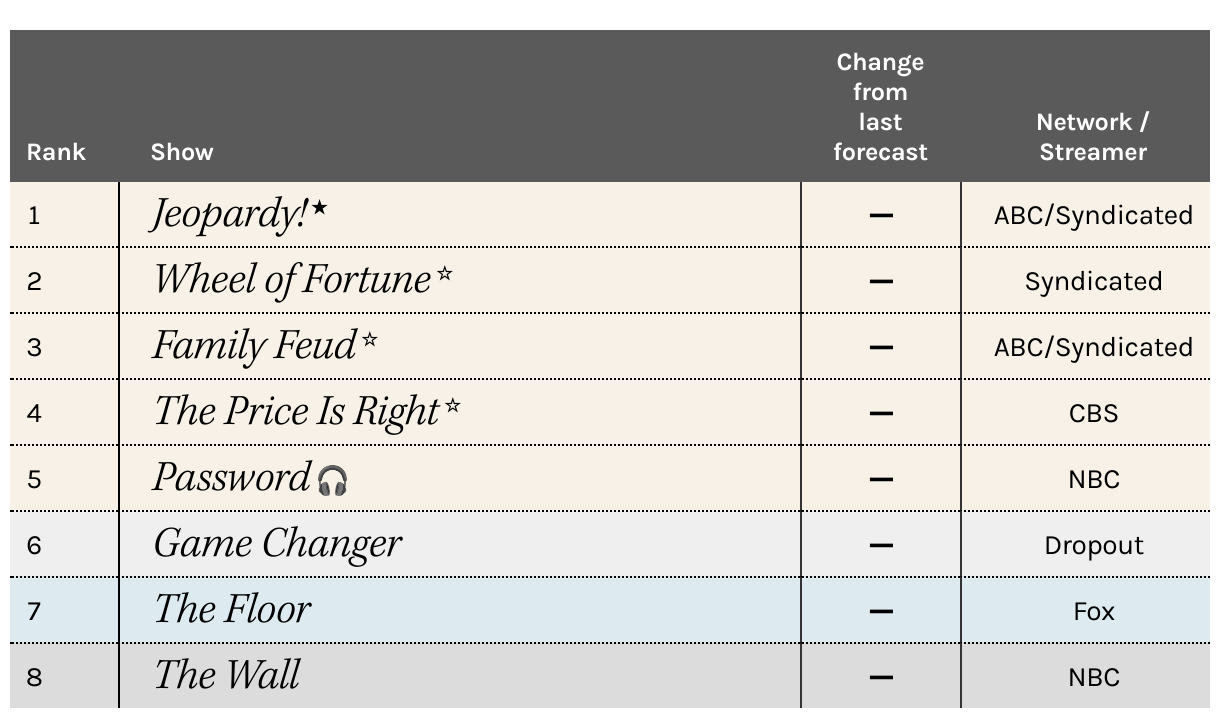Click the Fox network cell

(x=1093, y=611)
